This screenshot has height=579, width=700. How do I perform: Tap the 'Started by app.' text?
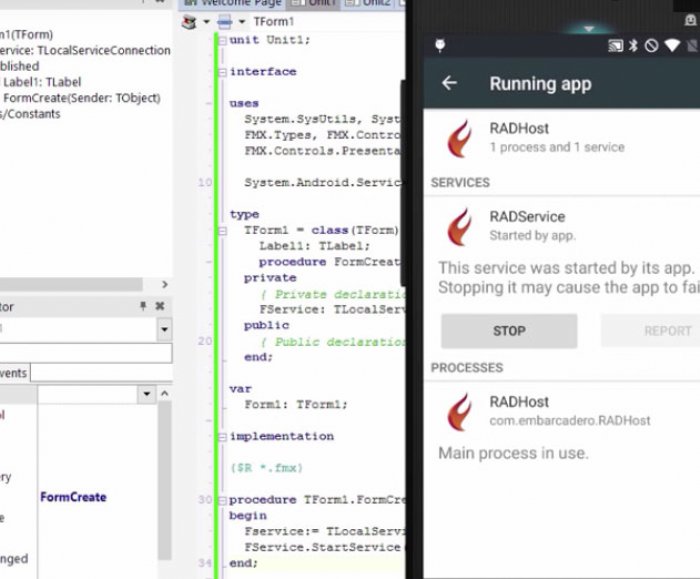click(533, 235)
